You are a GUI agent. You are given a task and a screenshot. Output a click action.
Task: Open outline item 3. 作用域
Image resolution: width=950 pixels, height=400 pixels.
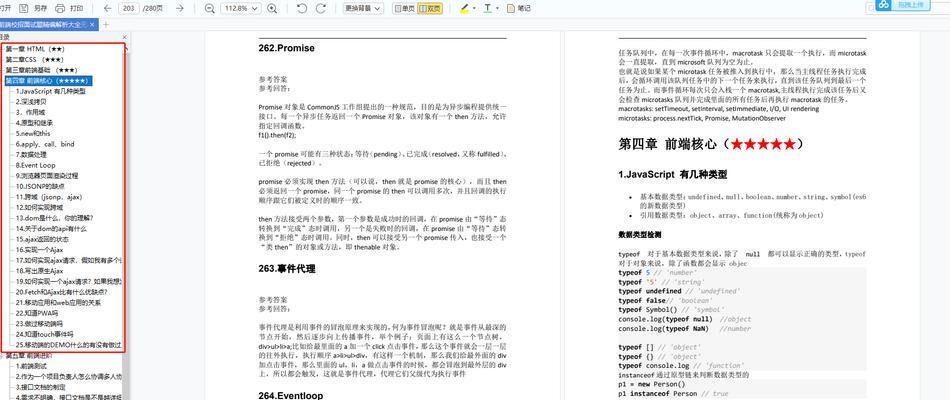(30, 112)
